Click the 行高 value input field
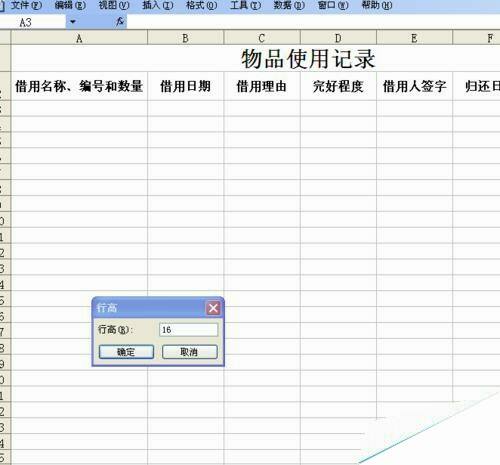This screenshot has height=465, width=500. tap(189, 330)
